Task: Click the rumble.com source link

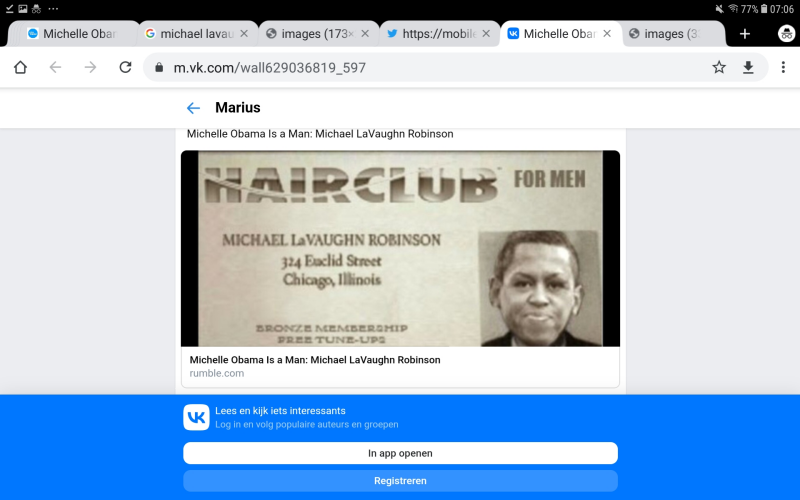Action: point(217,373)
